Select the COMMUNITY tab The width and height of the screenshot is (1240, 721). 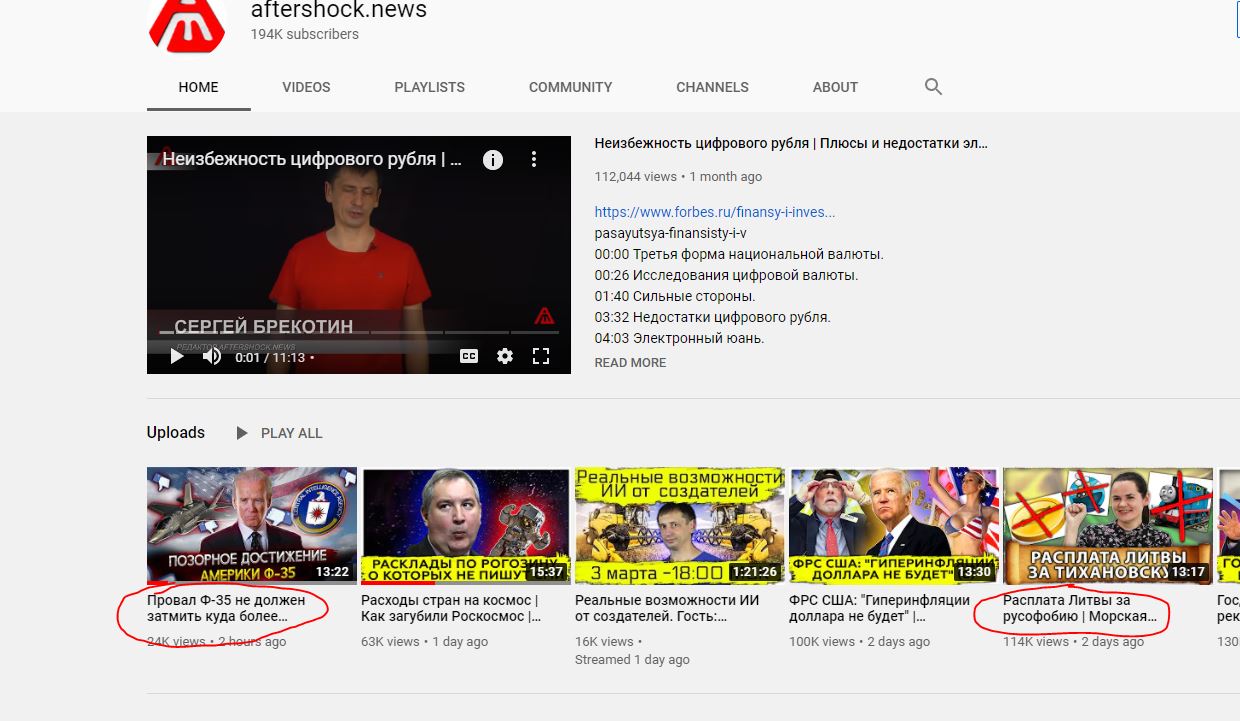[x=571, y=87]
